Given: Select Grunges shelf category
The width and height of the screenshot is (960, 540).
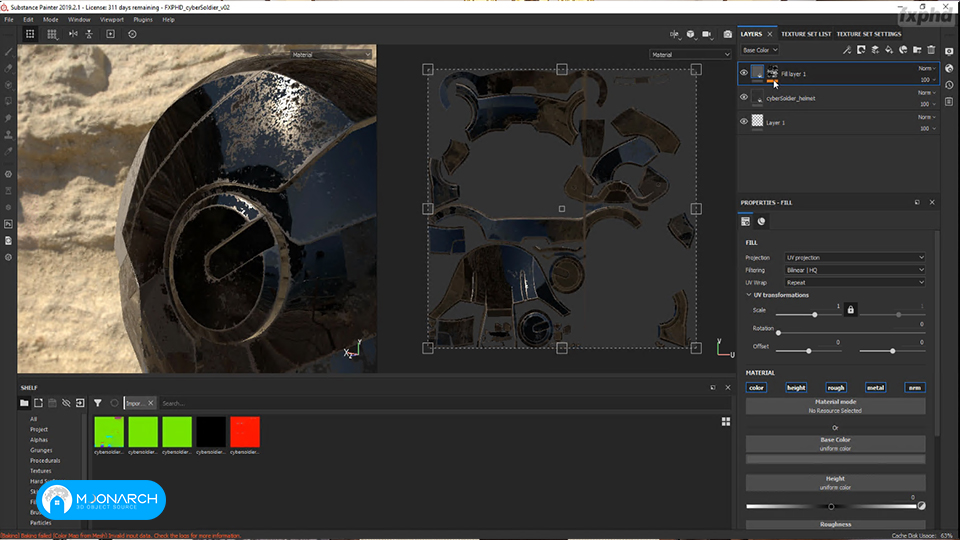Looking at the screenshot, I should (41, 450).
